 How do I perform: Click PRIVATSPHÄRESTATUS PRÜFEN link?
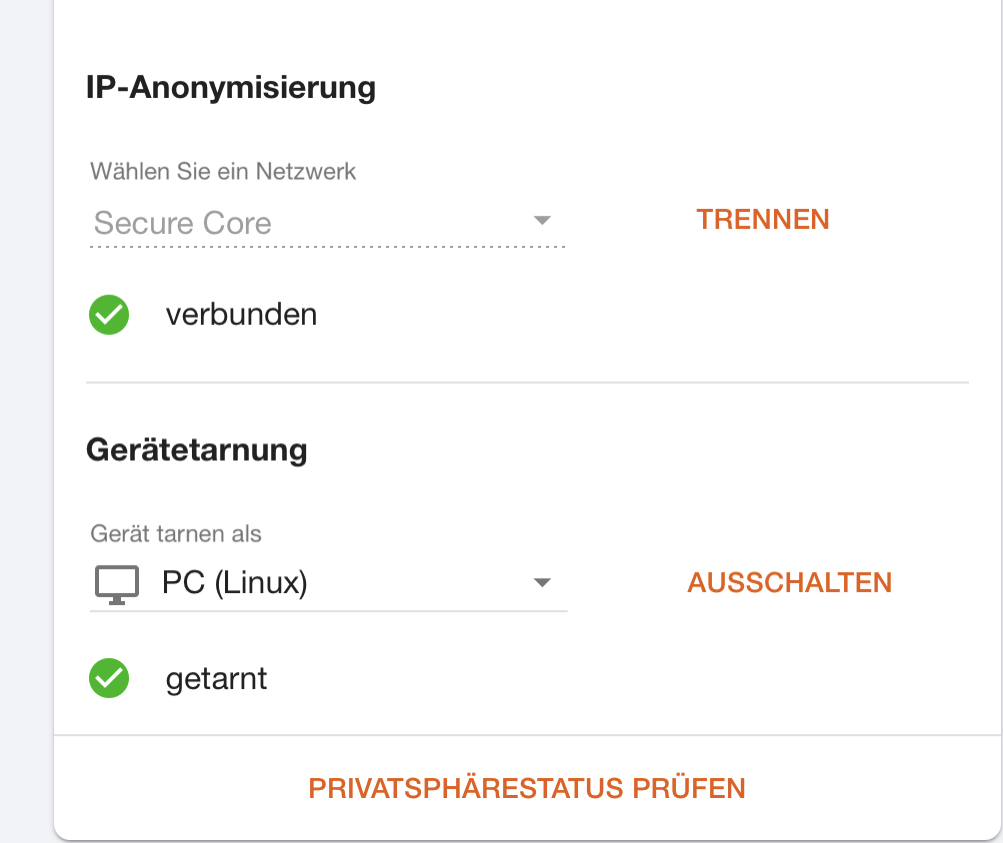click(x=527, y=788)
